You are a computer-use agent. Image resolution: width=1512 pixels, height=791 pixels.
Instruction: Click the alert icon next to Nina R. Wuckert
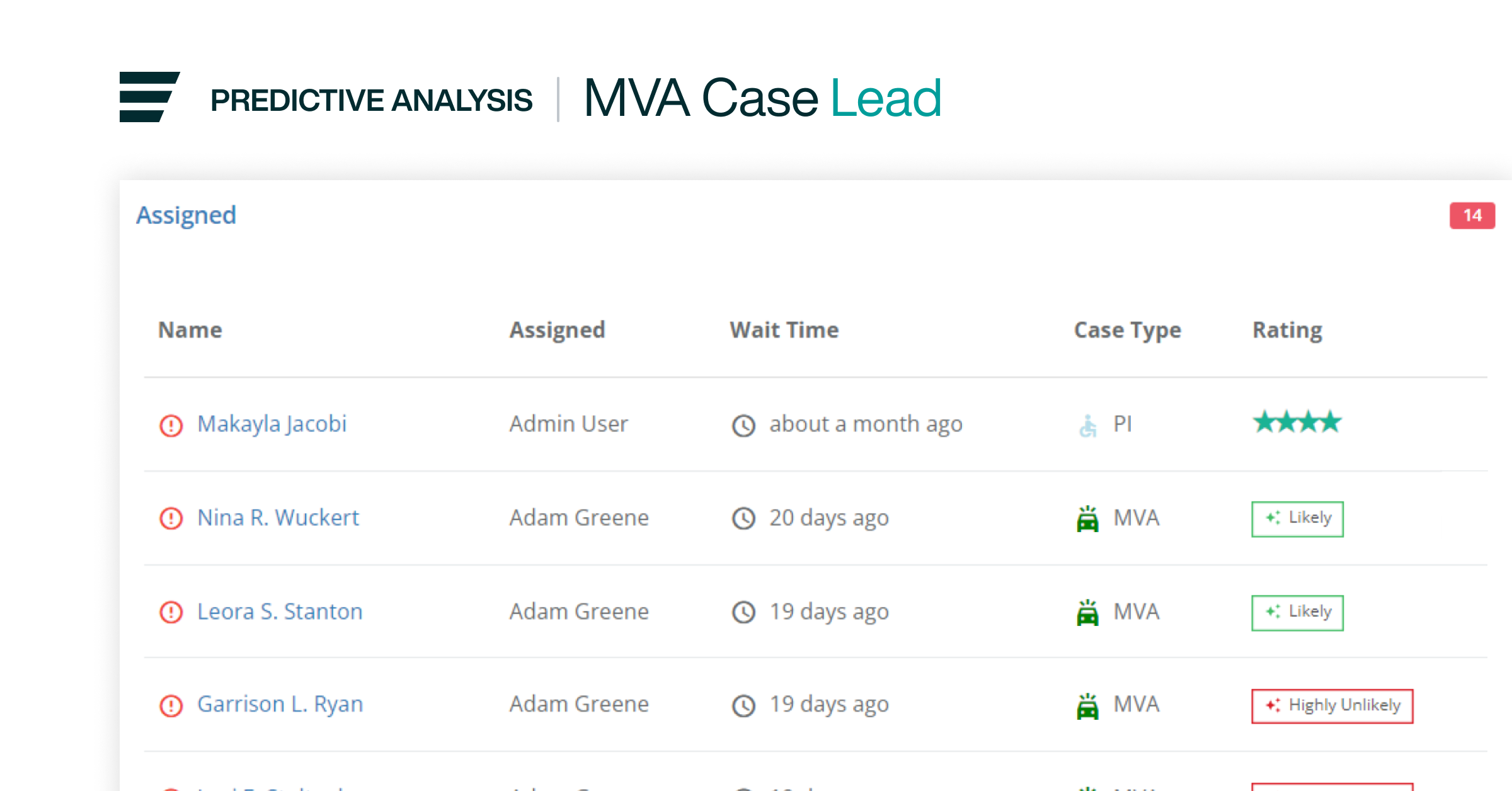[171, 518]
